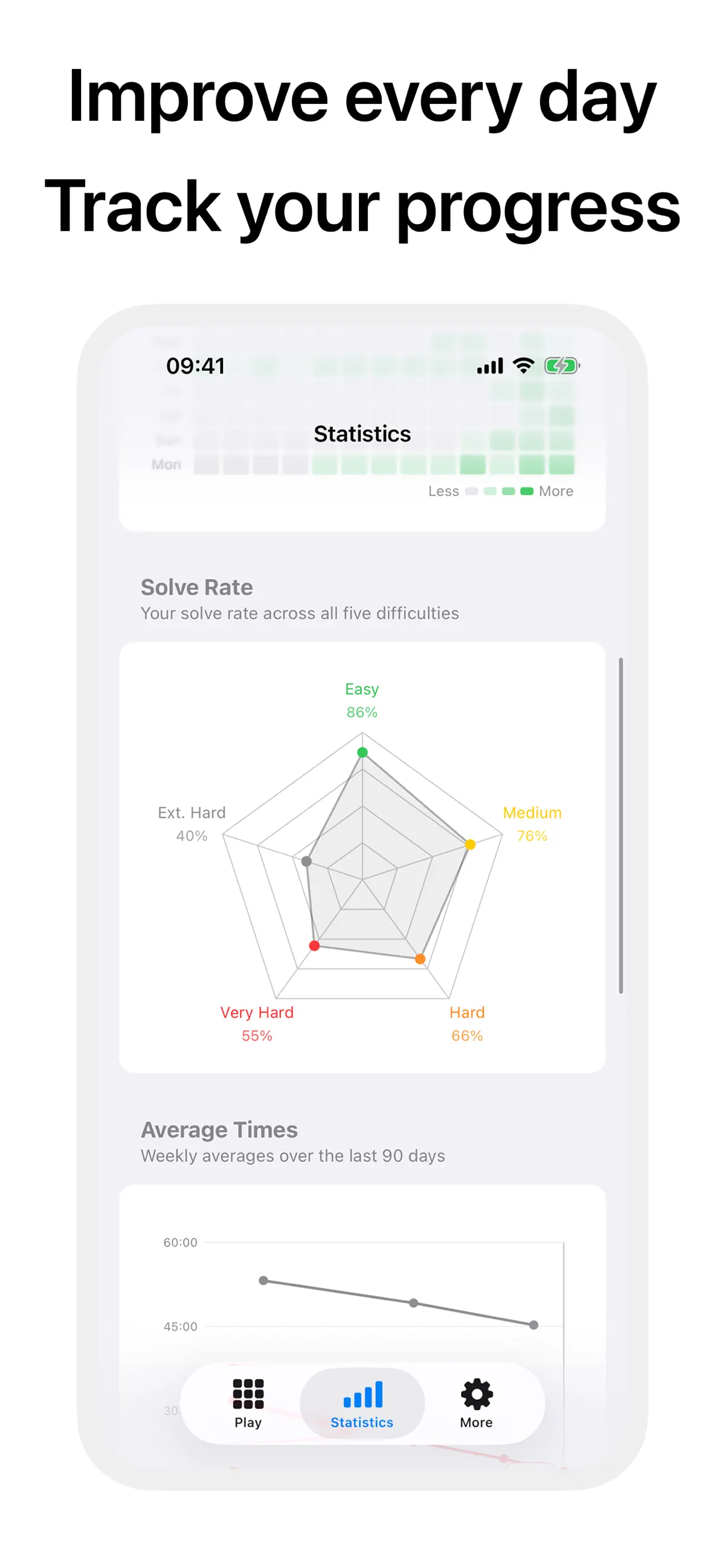Tap the cellular signal bars icon
Viewport: 725px width, 1568px height.
(490, 365)
